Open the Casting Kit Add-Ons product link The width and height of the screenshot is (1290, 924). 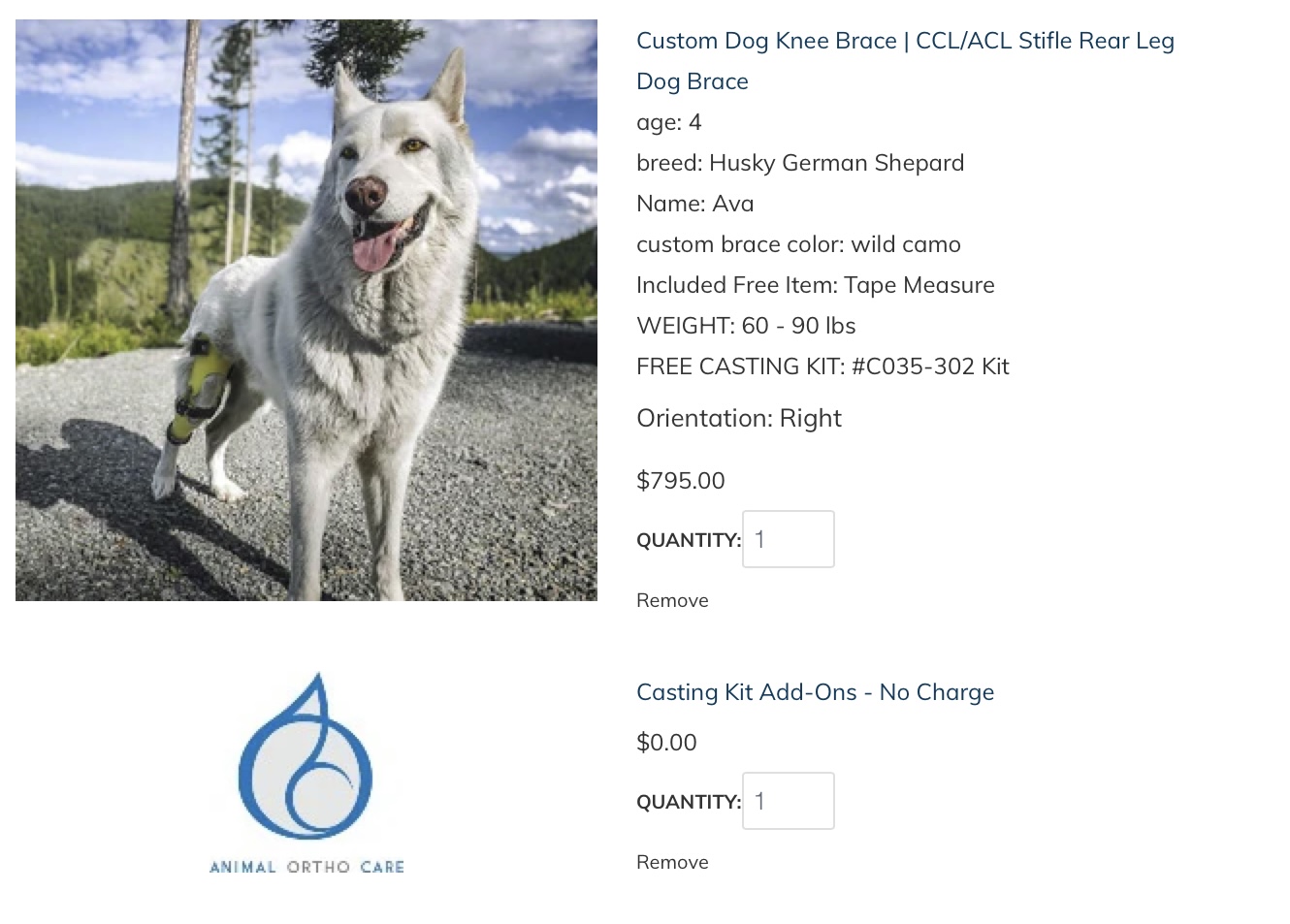coord(815,692)
